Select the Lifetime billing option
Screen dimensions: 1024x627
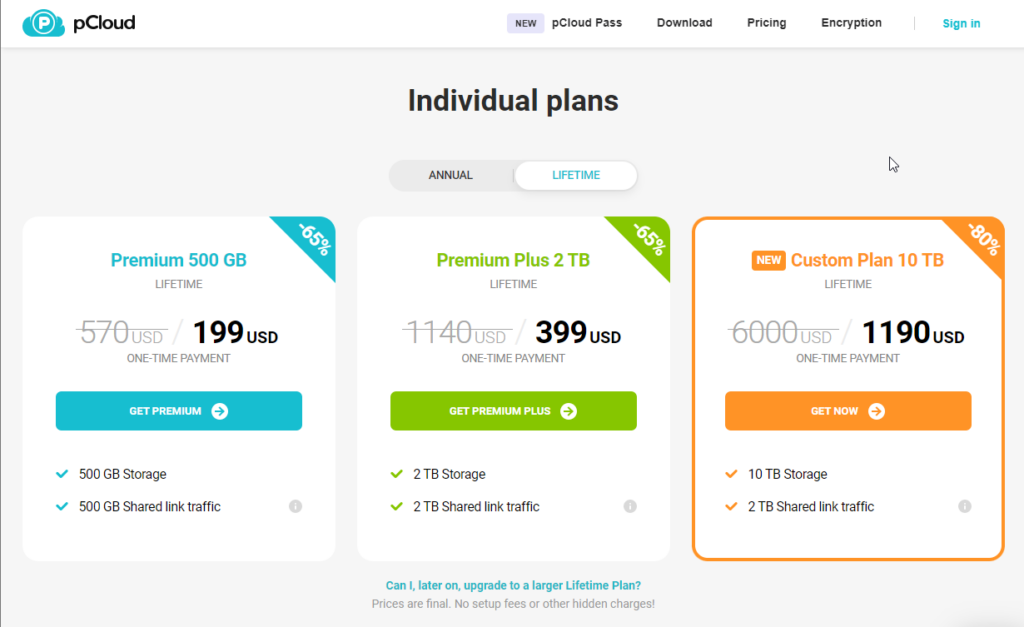(x=576, y=175)
